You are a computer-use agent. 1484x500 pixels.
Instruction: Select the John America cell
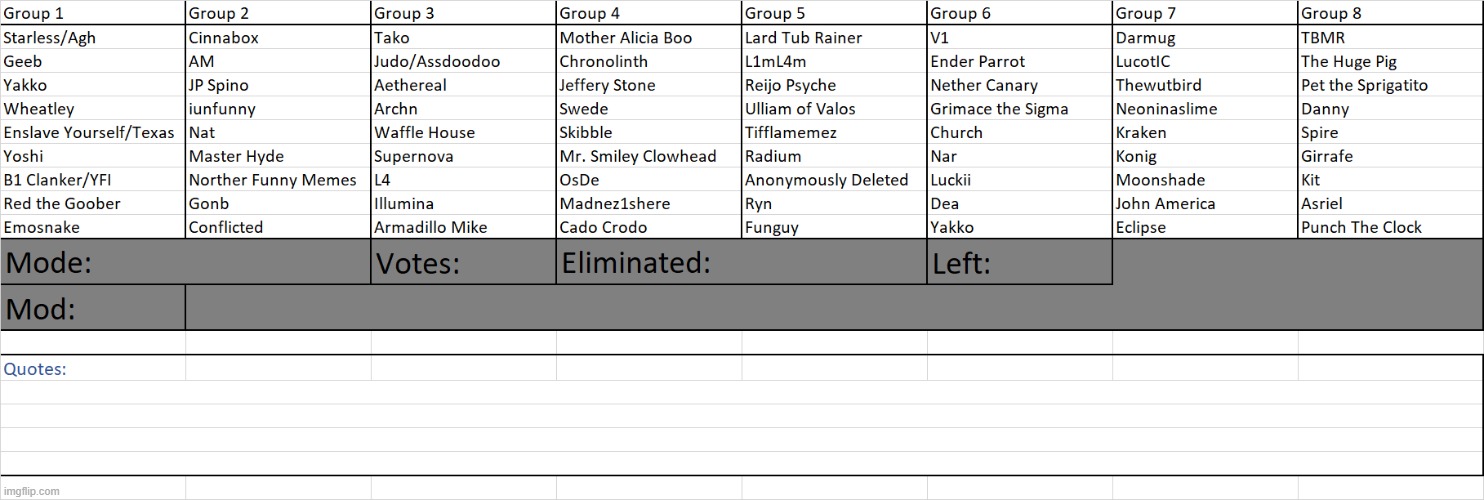pyautogui.click(x=1204, y=203)
